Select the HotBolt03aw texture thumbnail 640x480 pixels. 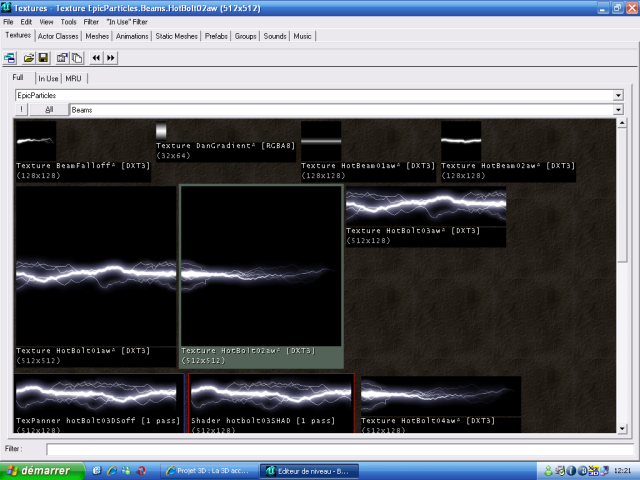click(426, 207)
